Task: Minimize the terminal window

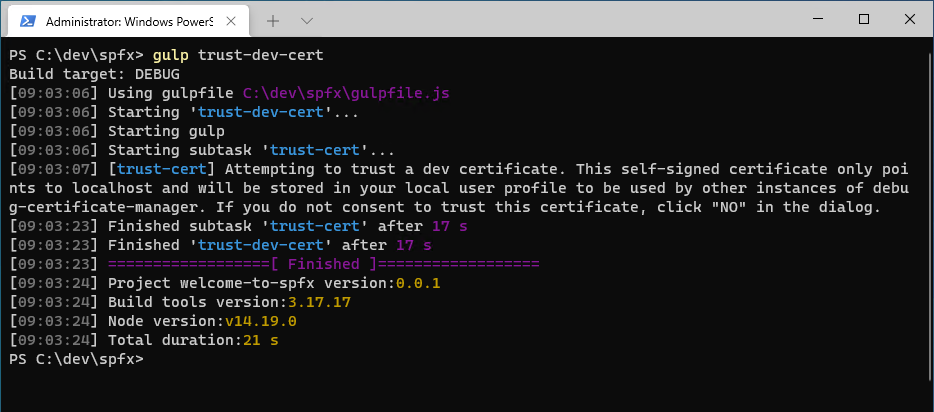Action: click(817, 19)
